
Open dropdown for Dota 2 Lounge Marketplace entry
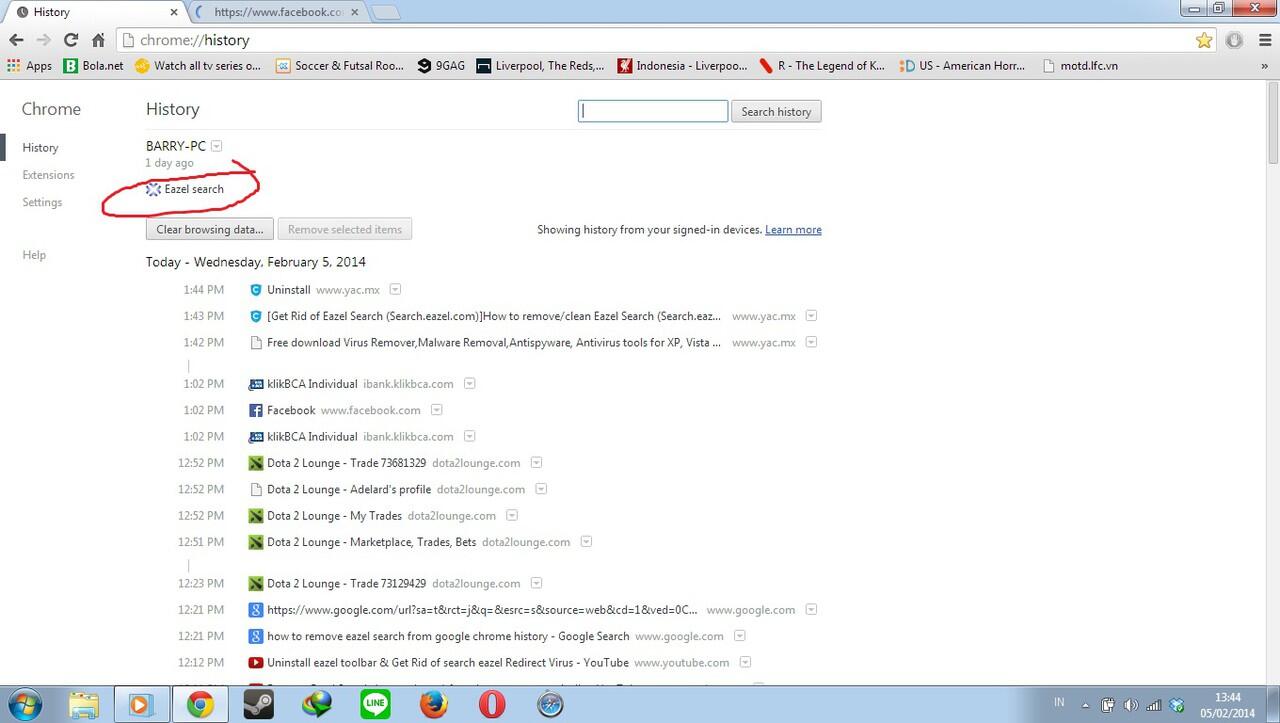[586, 542]
